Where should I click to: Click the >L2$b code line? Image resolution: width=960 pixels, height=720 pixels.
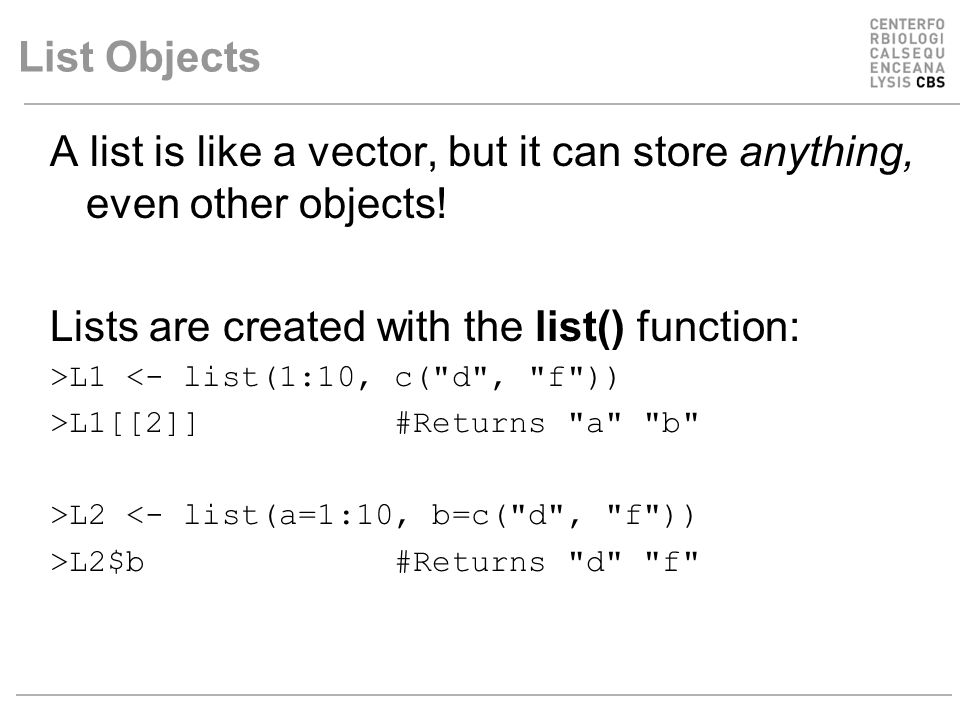(x=97, y=562)
